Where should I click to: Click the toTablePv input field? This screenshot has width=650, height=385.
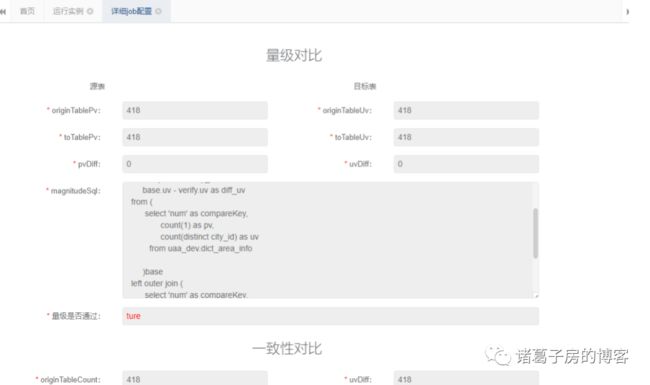click(x=195, y=137)
